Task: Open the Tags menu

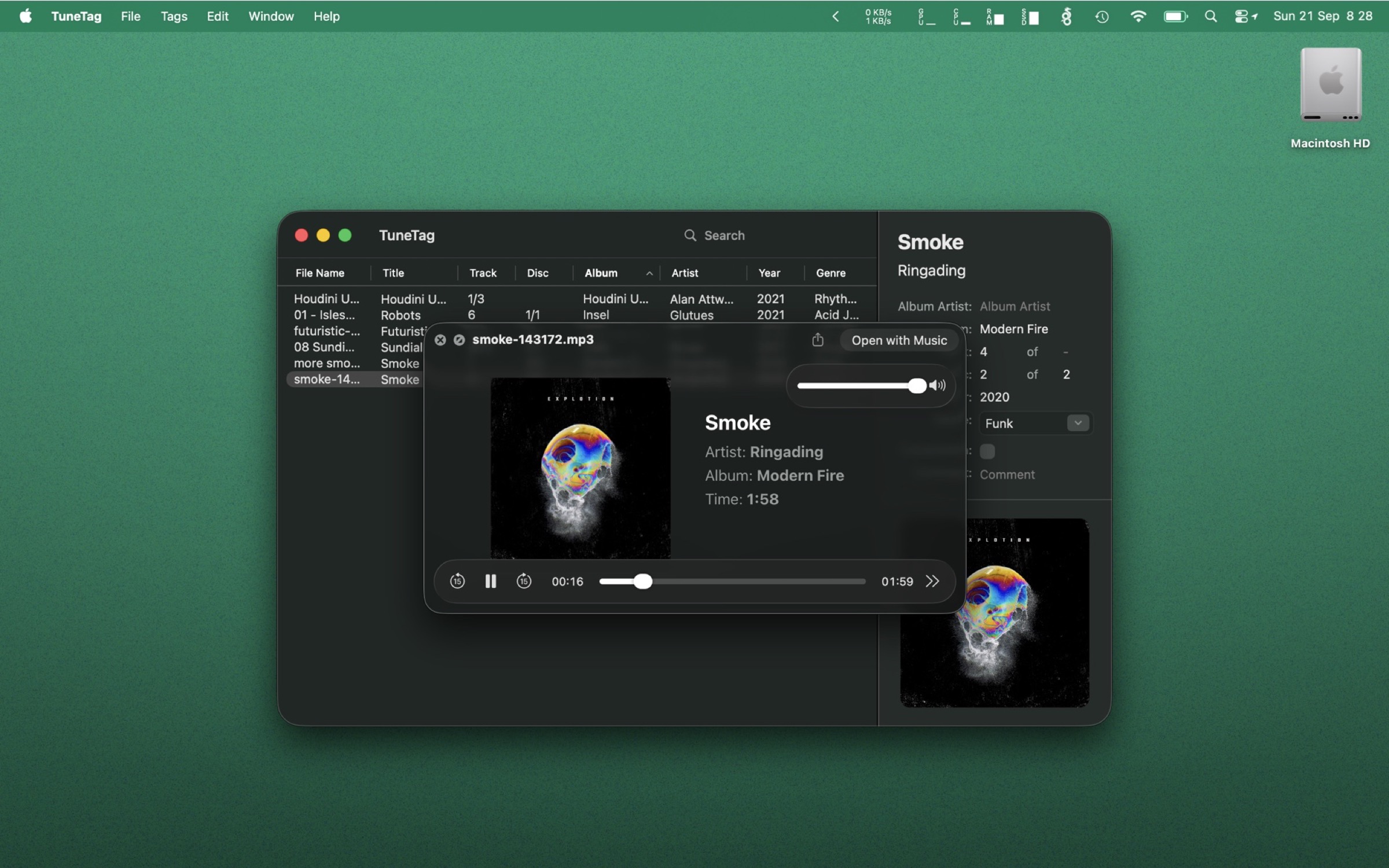Action: coord(174,16)
